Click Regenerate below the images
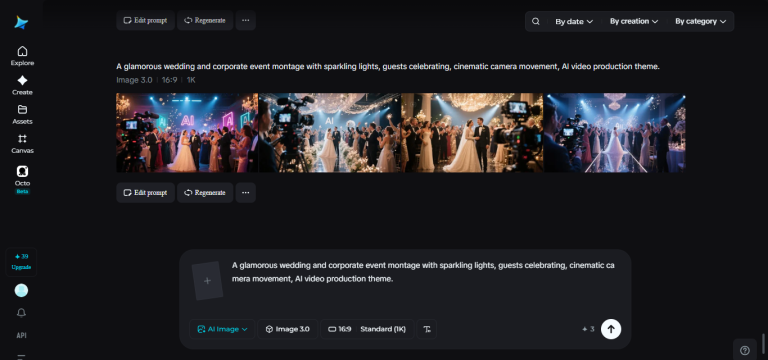Image resolution: width=768 pixels, height=360 pixels. 205,192
